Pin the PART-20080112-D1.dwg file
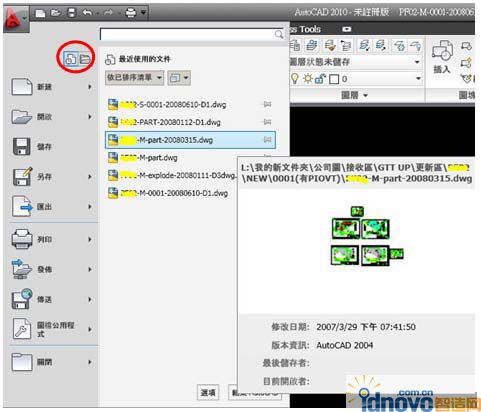Image resolution: width=481 pixels, height=412 pixels. (267, 122)
